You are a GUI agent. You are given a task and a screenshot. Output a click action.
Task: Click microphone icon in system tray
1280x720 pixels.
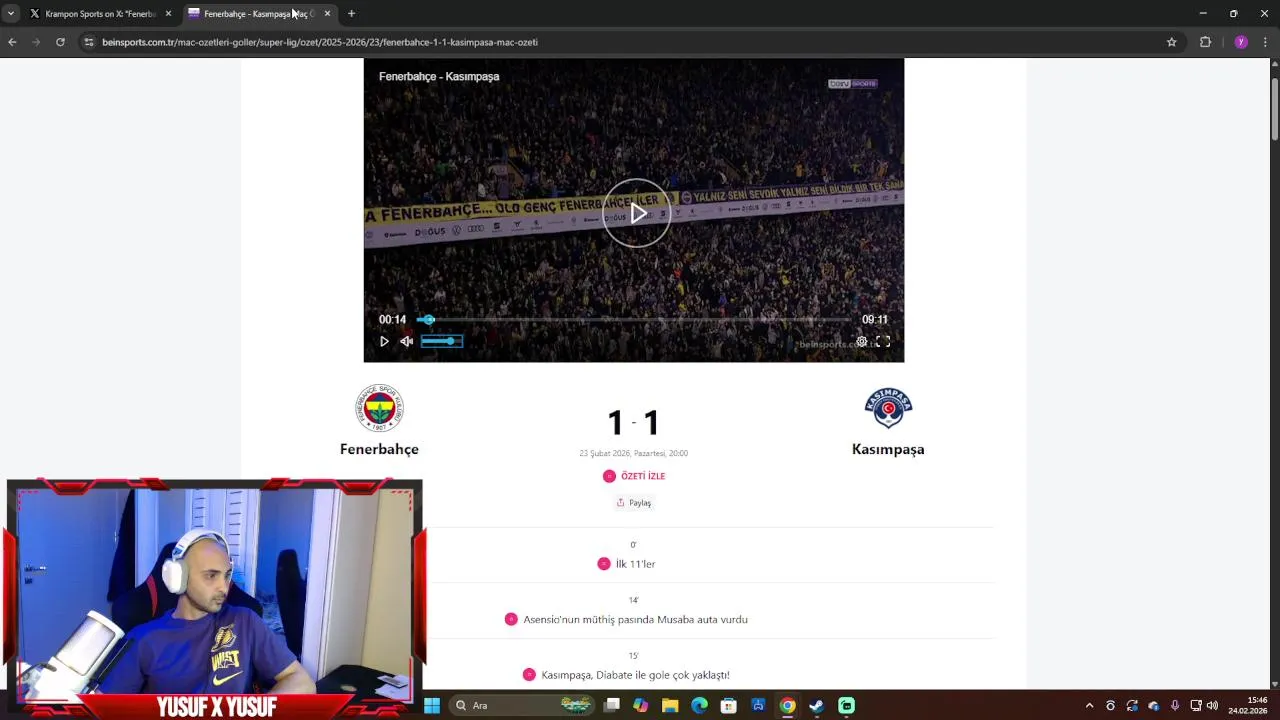click(1175, 705)
